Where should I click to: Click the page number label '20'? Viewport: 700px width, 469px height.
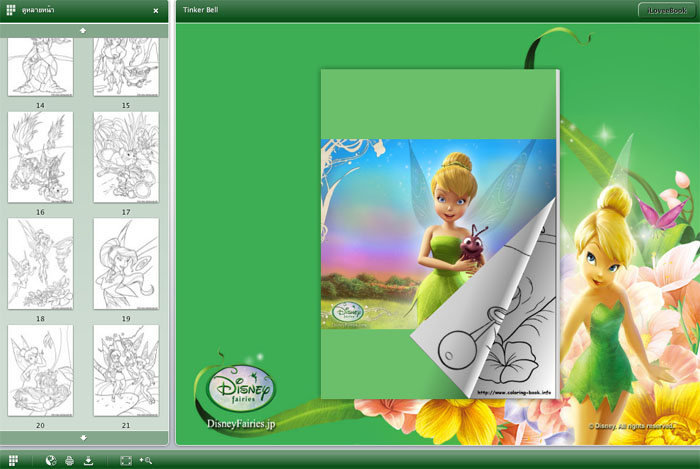coord(40,425)
